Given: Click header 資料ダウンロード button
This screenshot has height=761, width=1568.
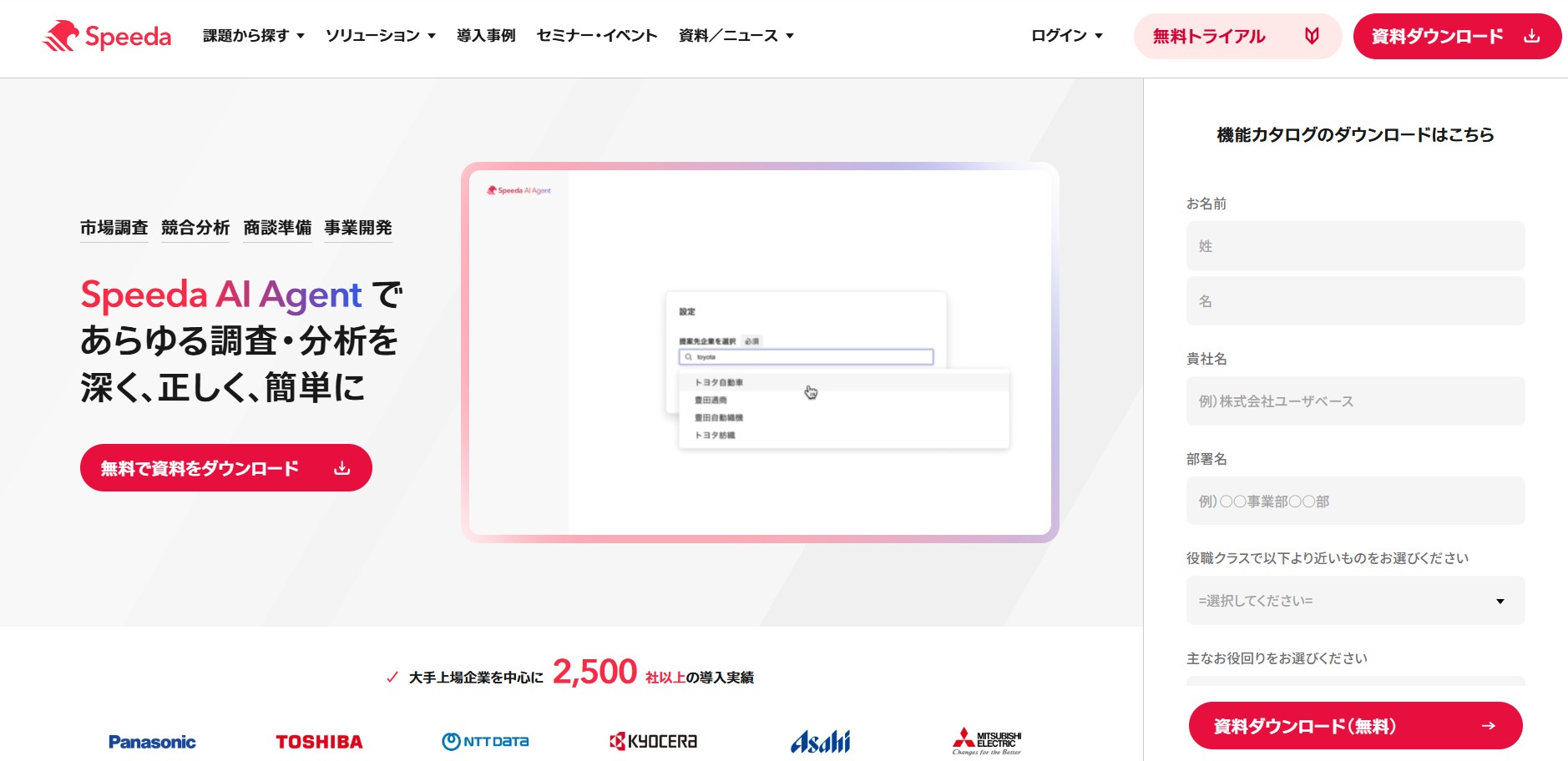Looking at the screenshot, I should tap(1457, 37).
